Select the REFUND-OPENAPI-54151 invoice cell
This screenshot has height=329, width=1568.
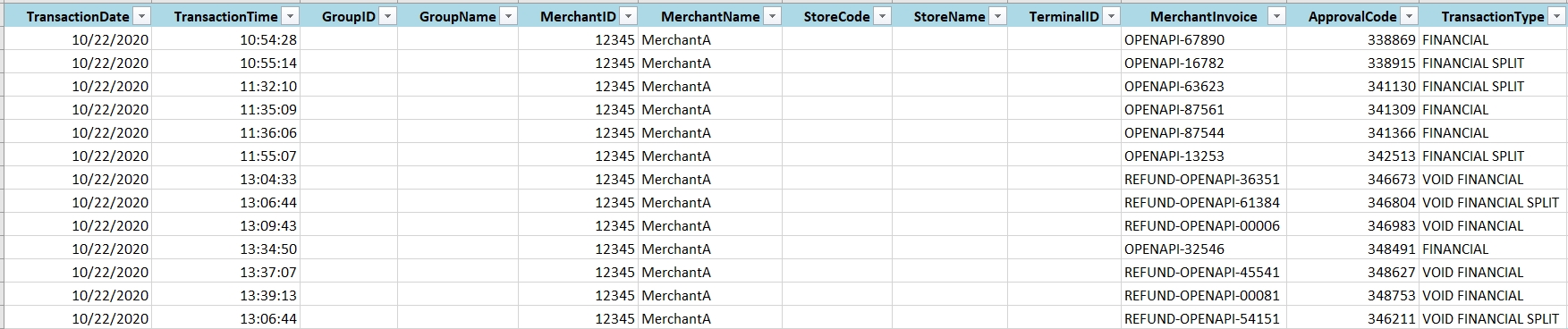coord(1204,319)
